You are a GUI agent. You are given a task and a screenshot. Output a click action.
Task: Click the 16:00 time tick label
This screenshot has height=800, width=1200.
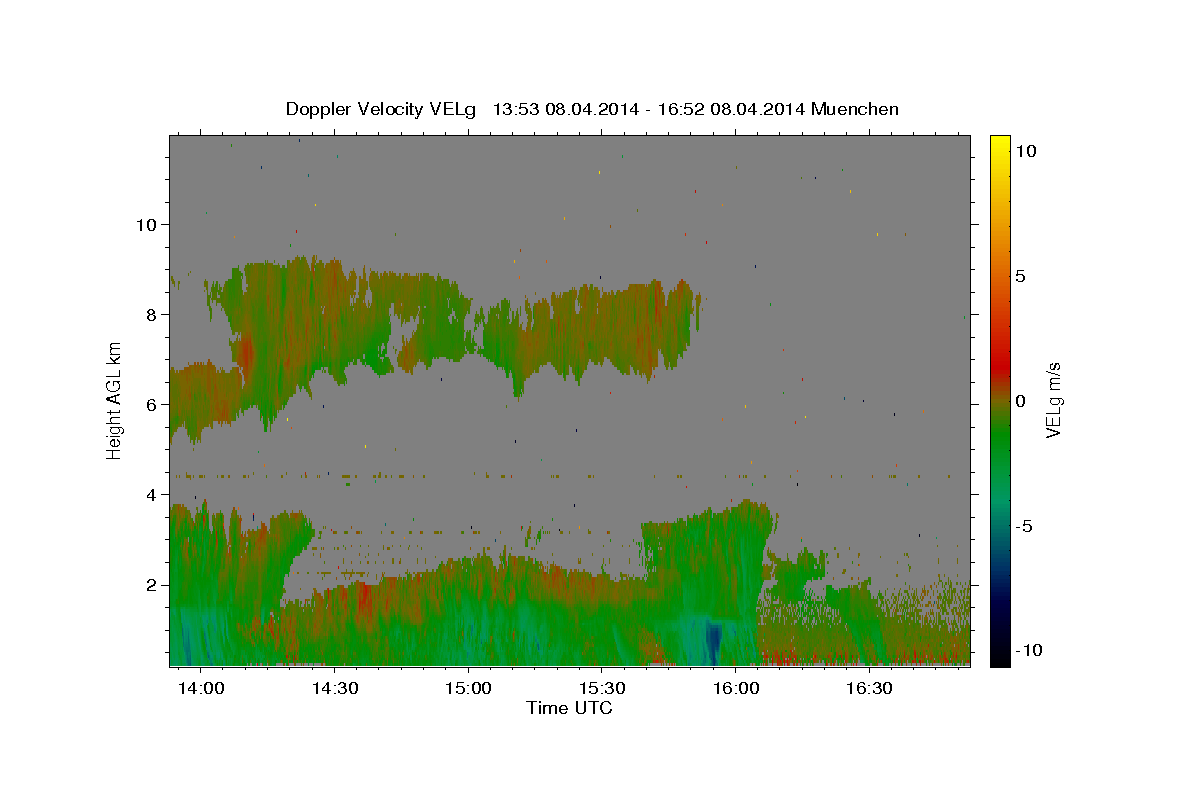(736, 689)
